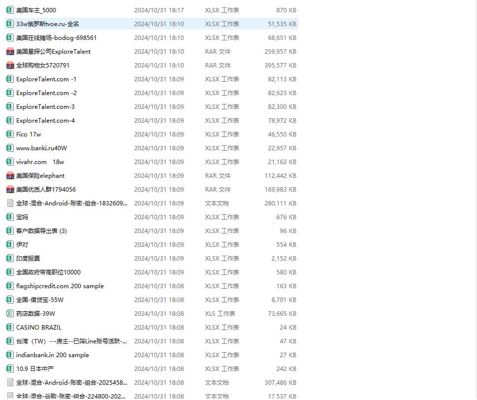Click the vivahr.com 18w file name
The height and width of the screenshot is (400, 477).
40,162
